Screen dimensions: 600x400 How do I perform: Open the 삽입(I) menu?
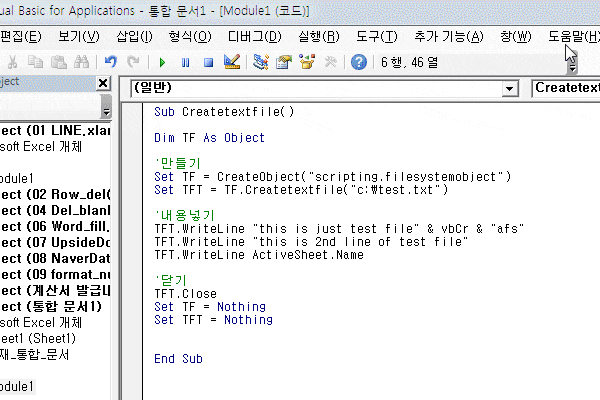pyautogui.click(x=134, y=37)
